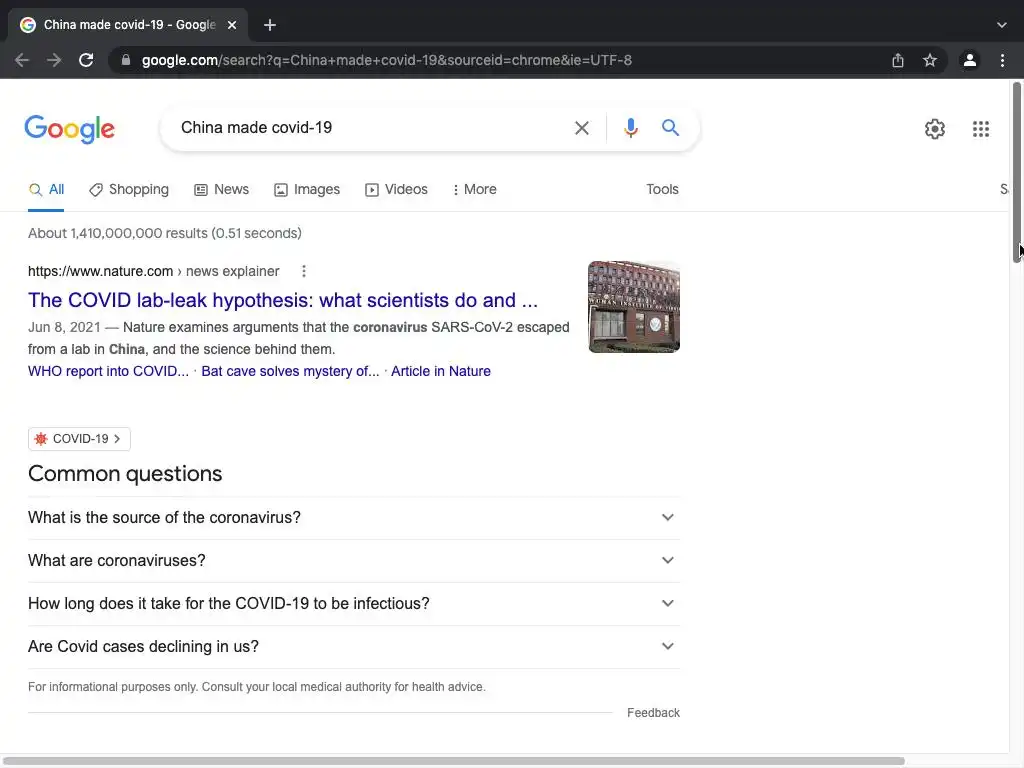
Task: Open the tab search chevron in the title bar
Action: (1002, 25)
